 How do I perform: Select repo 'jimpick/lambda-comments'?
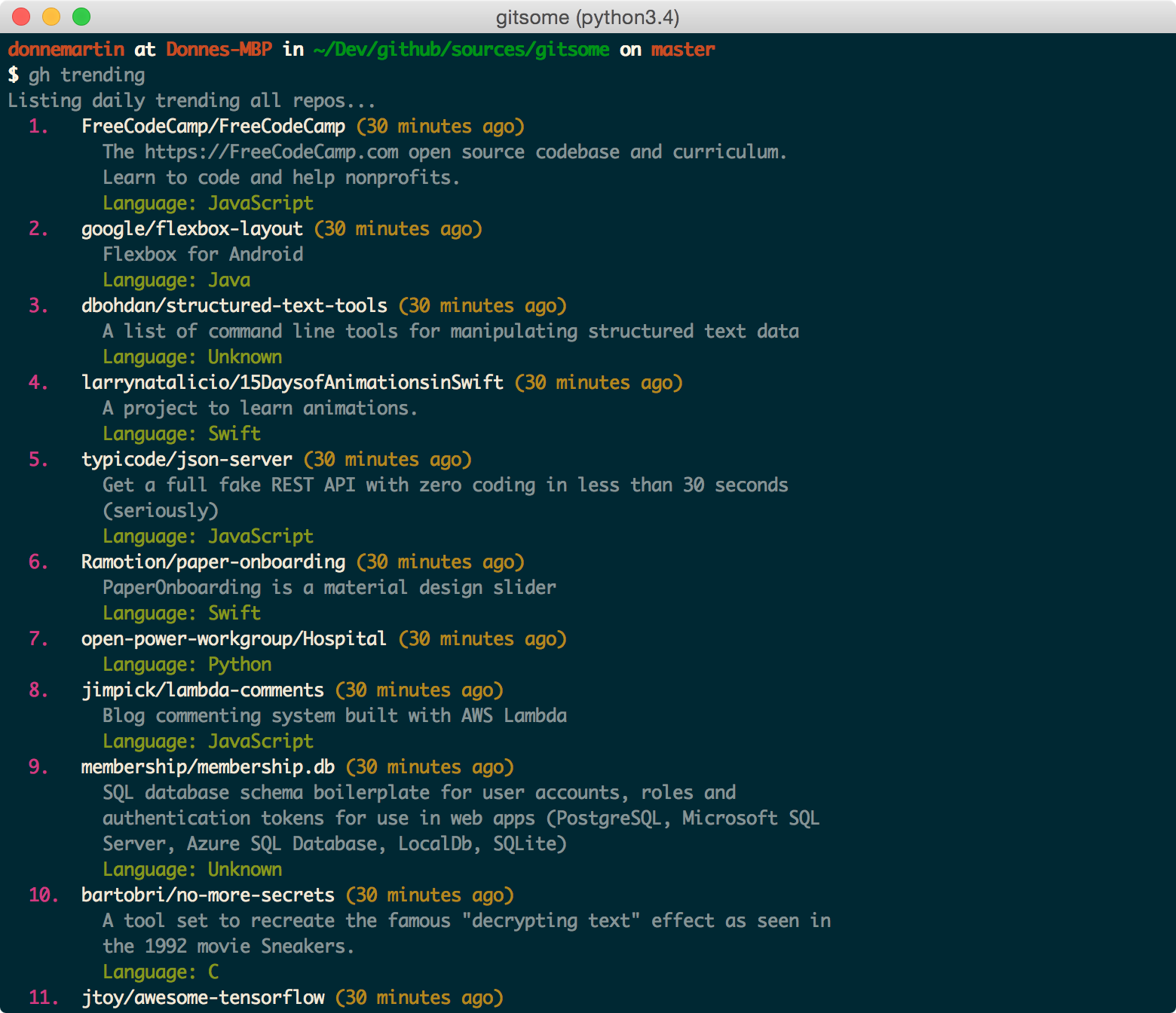[203, 690]
